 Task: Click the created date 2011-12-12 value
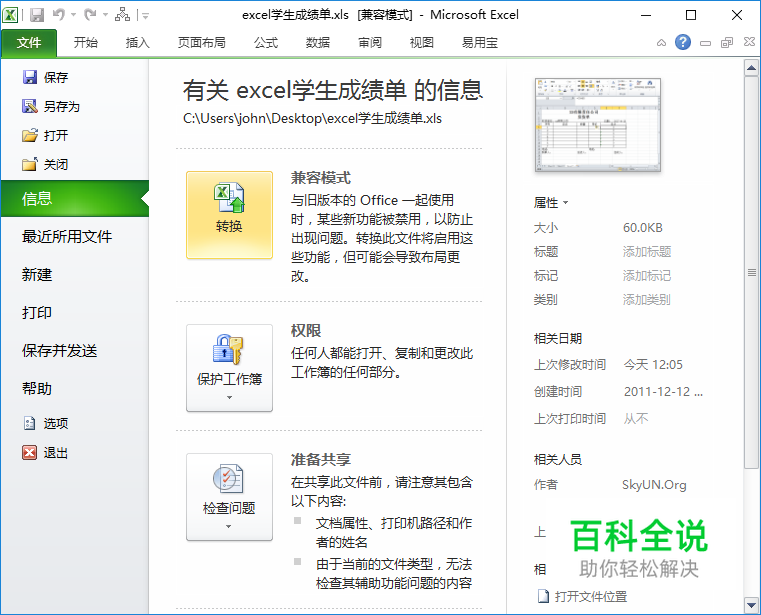[663, 392]
